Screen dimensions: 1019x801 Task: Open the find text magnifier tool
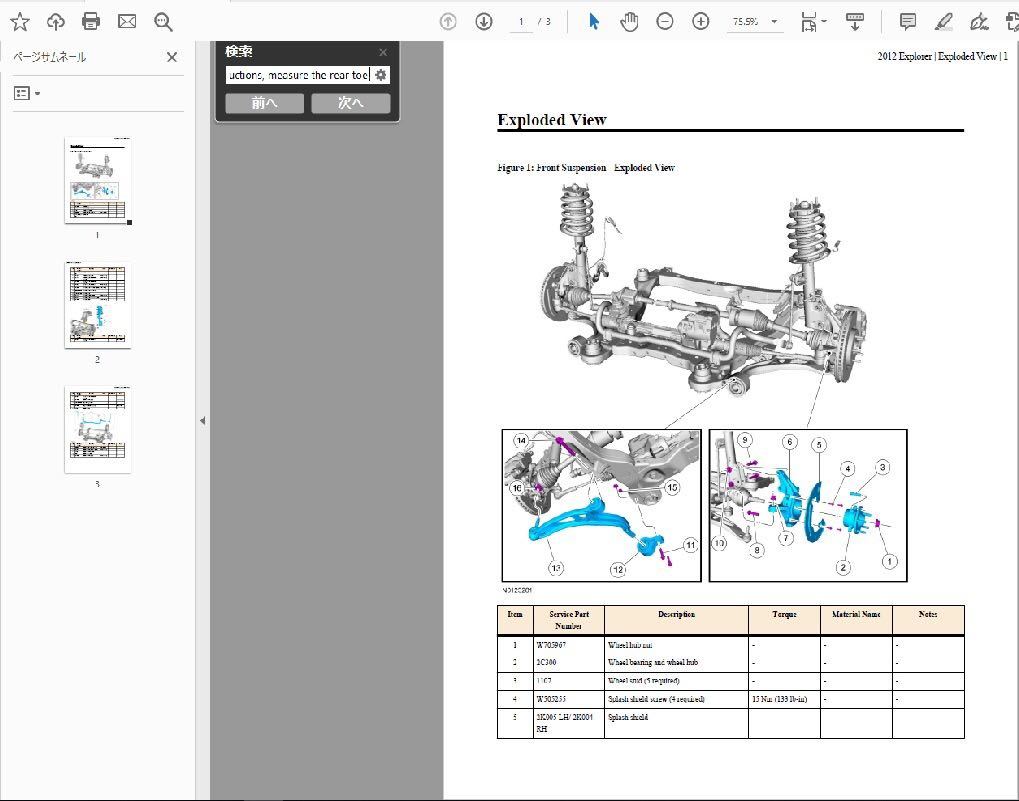tap(163, 22)
